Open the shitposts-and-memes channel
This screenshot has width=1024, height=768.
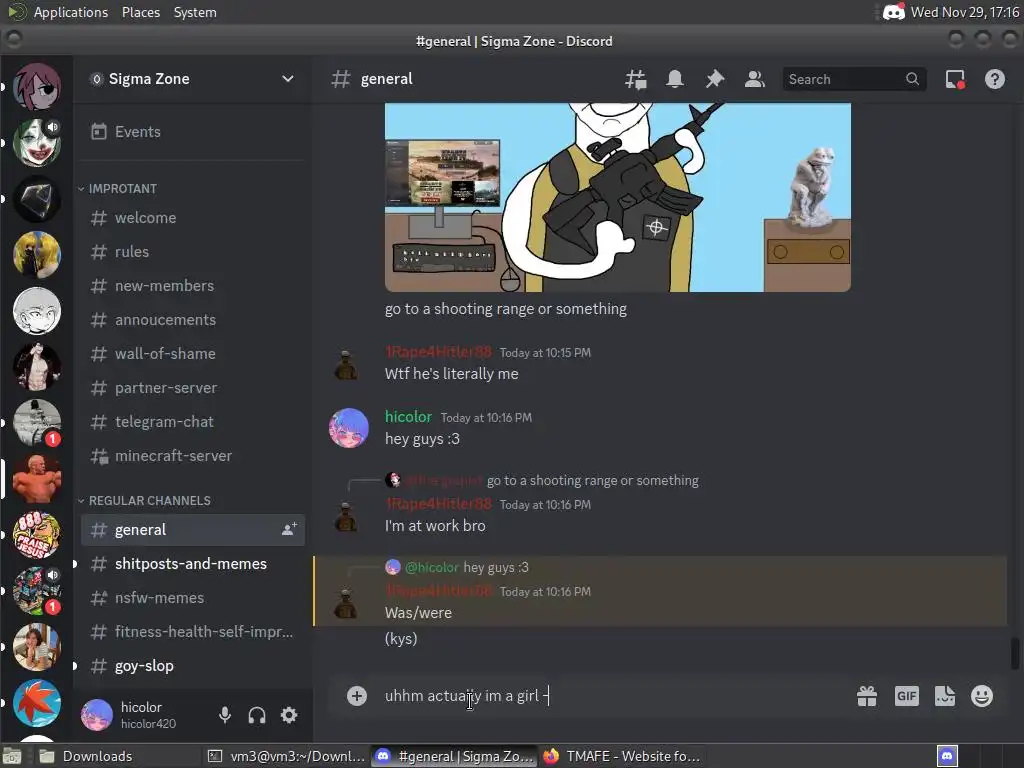click(x=192, y=564)
